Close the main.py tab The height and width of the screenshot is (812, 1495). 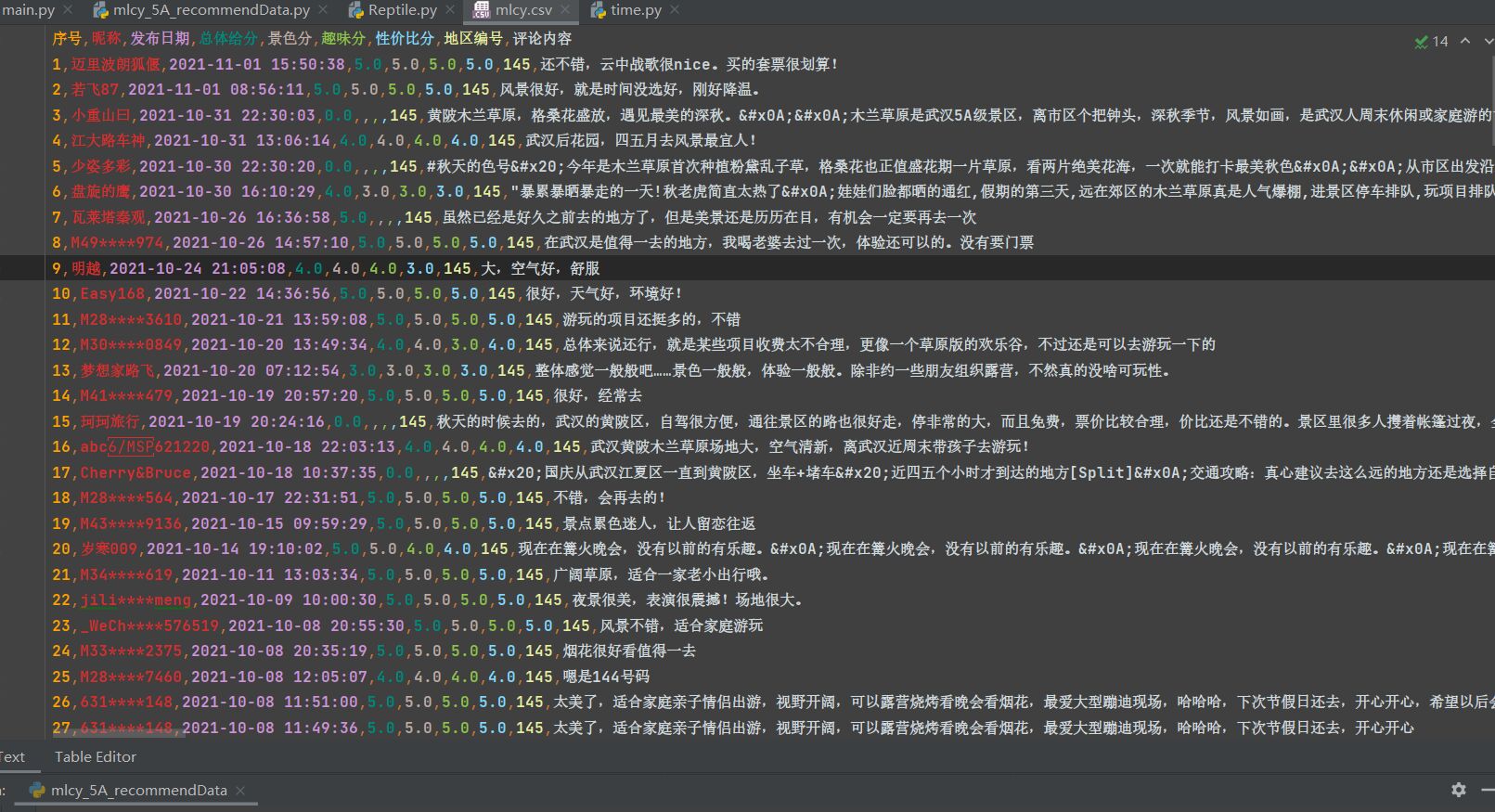(x=70, y=10)
